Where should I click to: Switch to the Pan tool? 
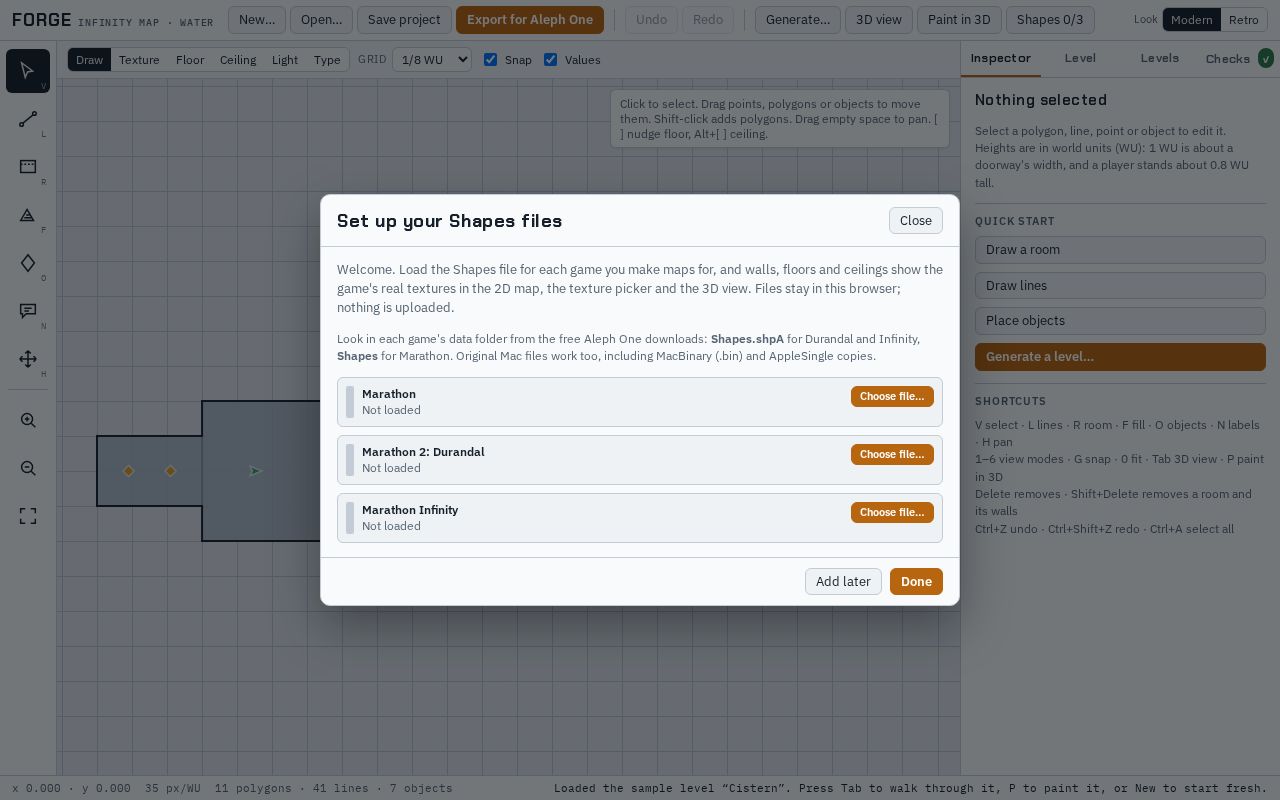point(28,359)
